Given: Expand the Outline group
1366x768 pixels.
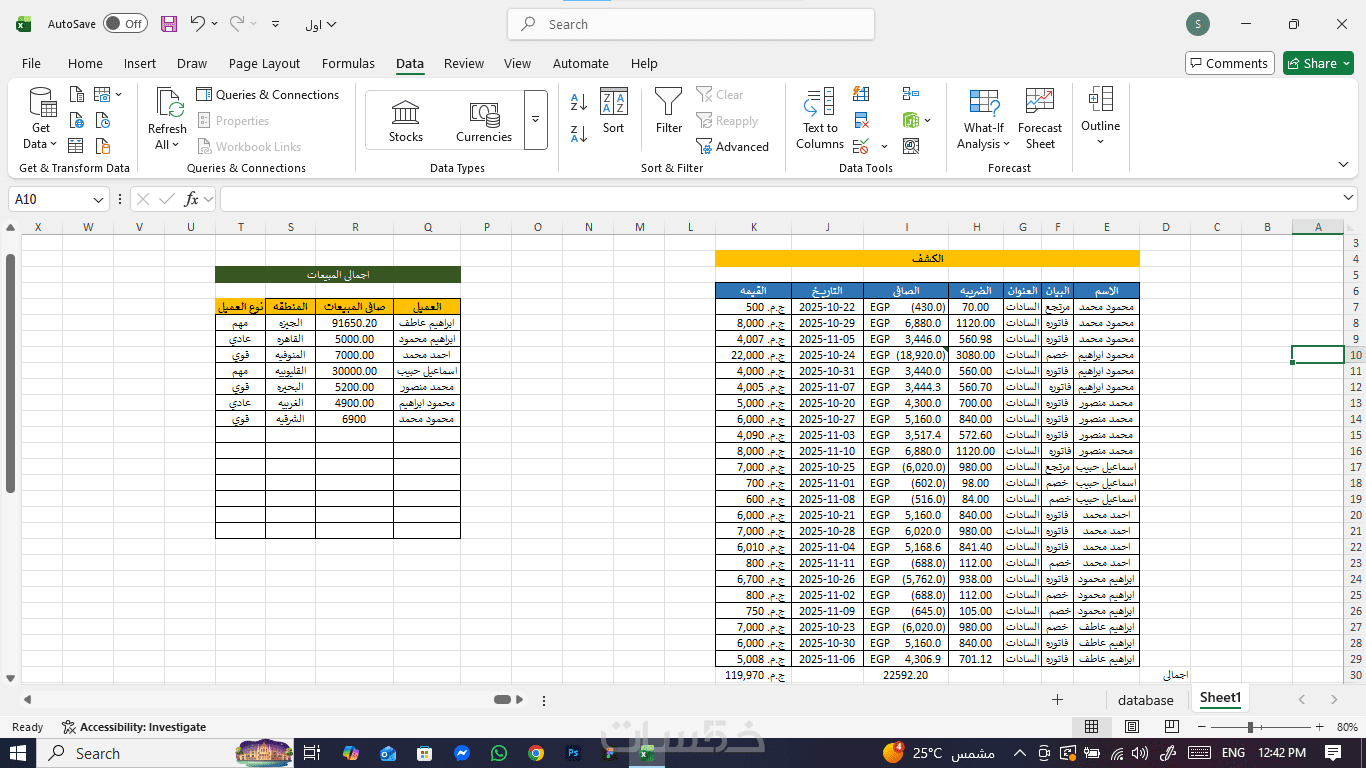Looking at the screenshot, I should (x=1100, y=117).
